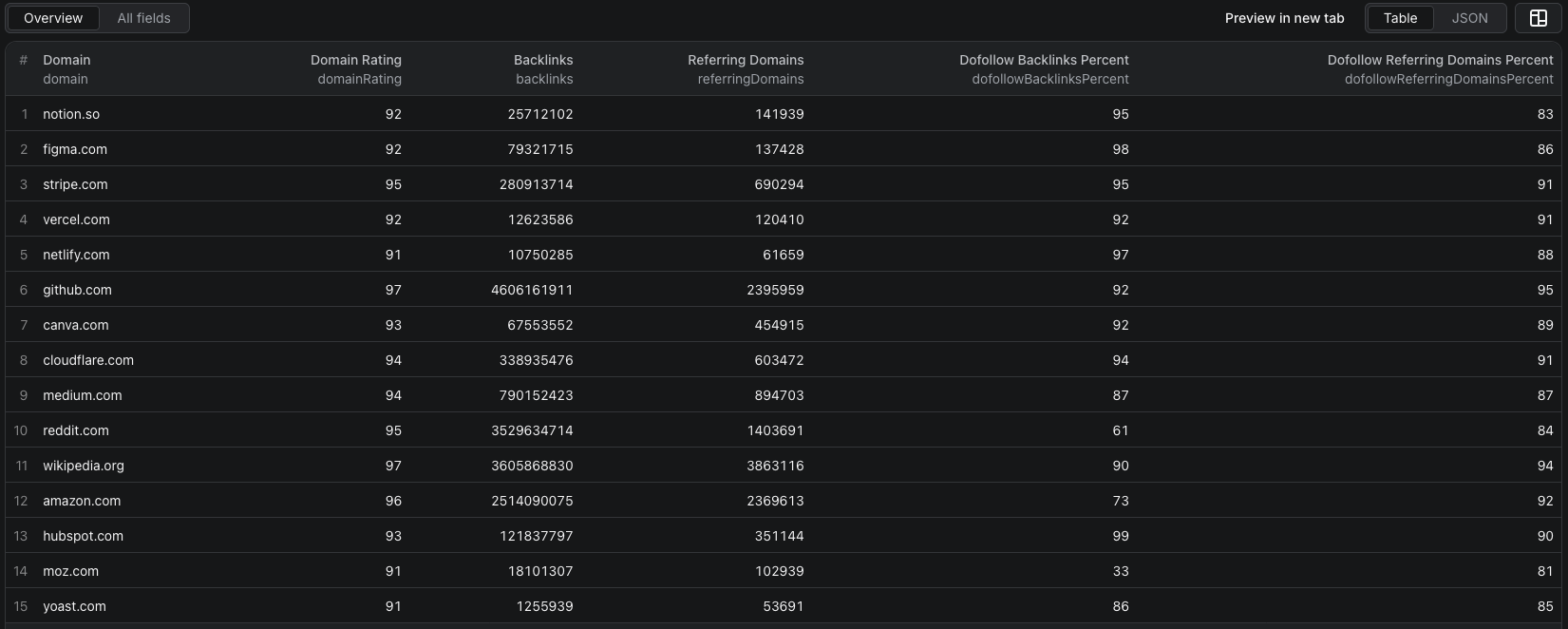This screenshot has height=629, width=1568.
Task: Select the netlify.com domain cell
Action: 76,255
